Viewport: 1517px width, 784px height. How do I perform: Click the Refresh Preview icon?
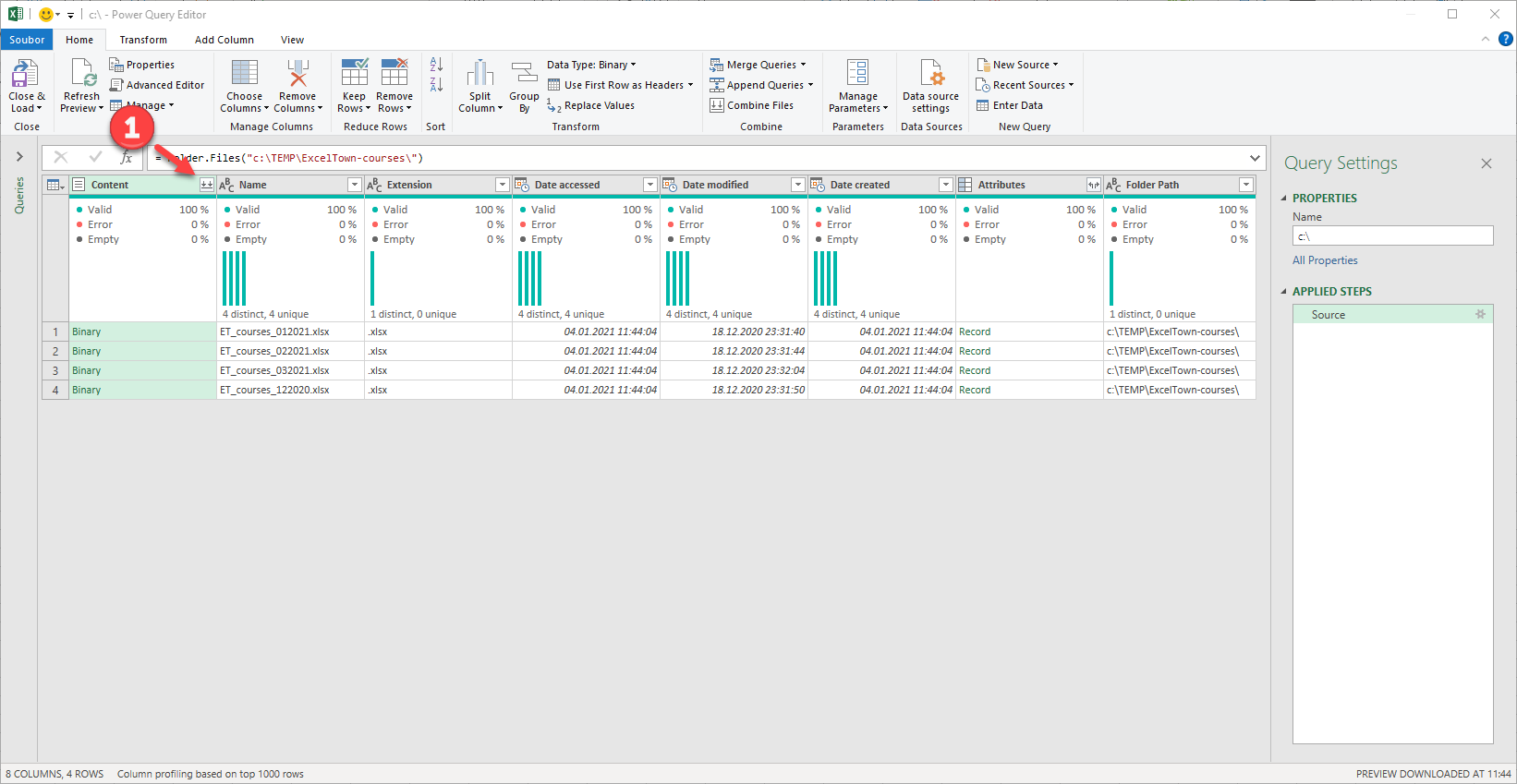tap(82, 74)
